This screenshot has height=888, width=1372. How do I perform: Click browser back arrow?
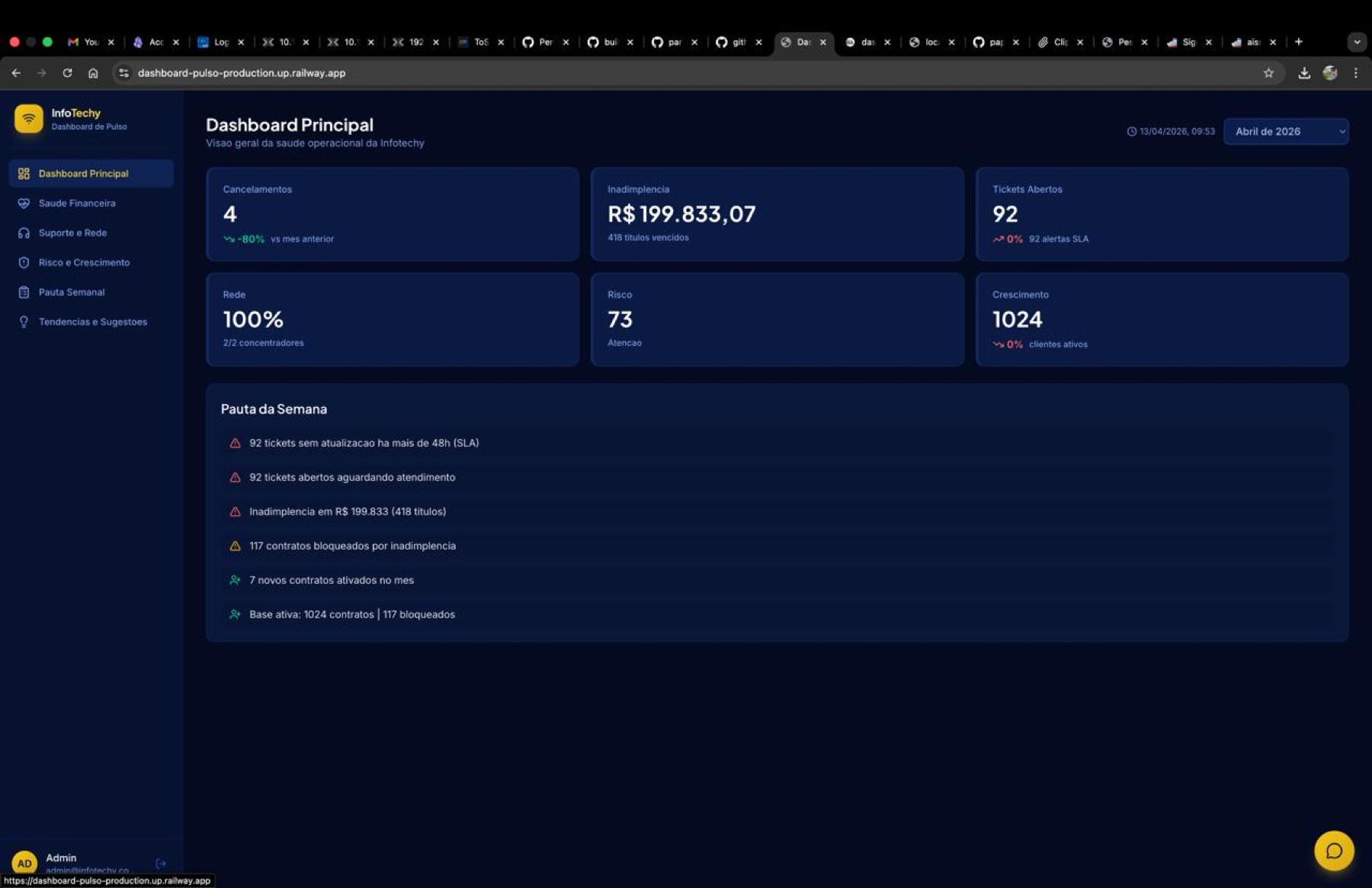16,72
